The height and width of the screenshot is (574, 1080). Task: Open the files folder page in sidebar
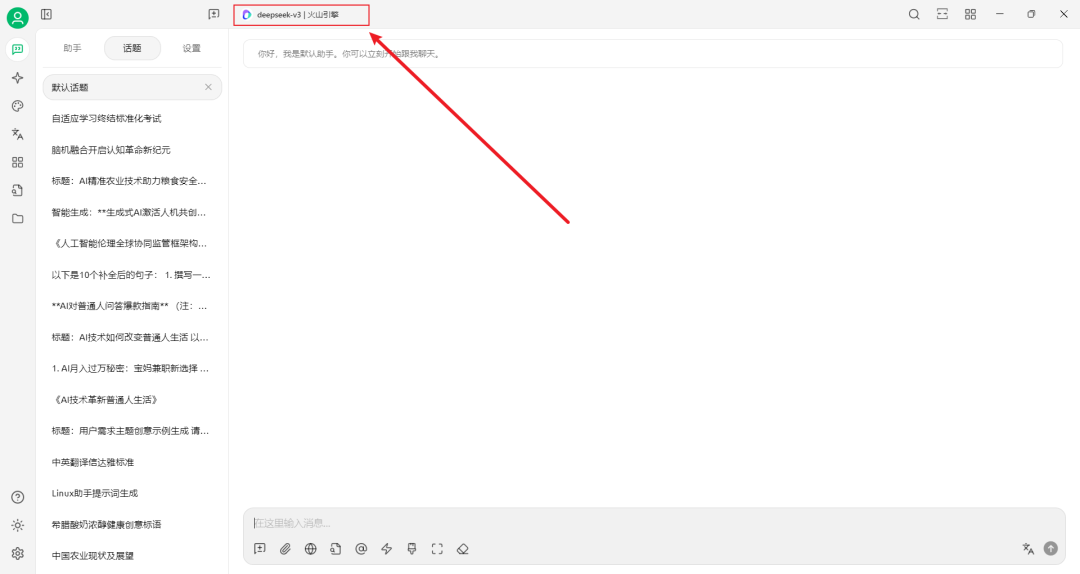click(18, 218)
